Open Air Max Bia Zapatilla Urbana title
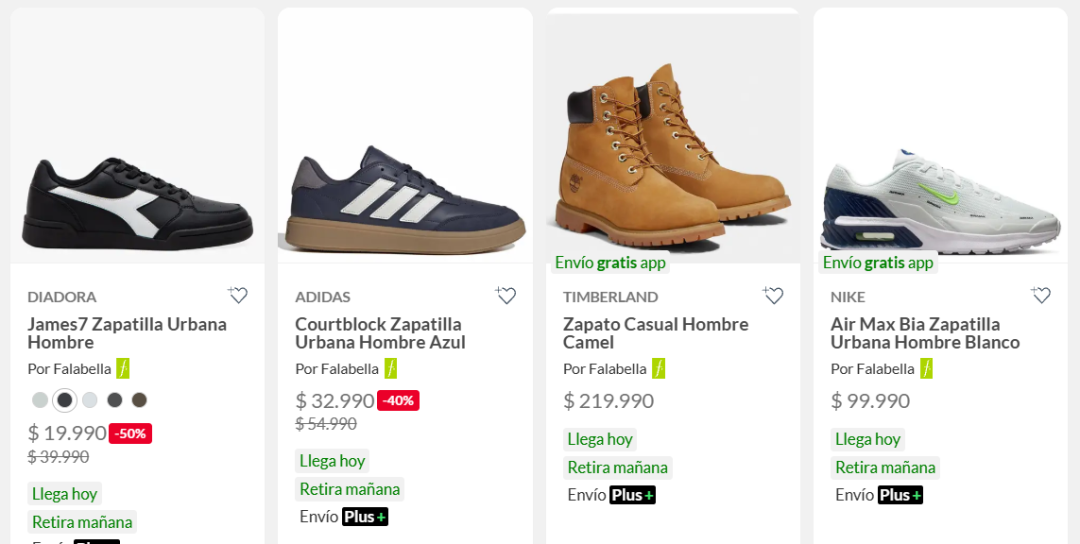The width and height of the screenshot is (1080, 544). [925, 333]
